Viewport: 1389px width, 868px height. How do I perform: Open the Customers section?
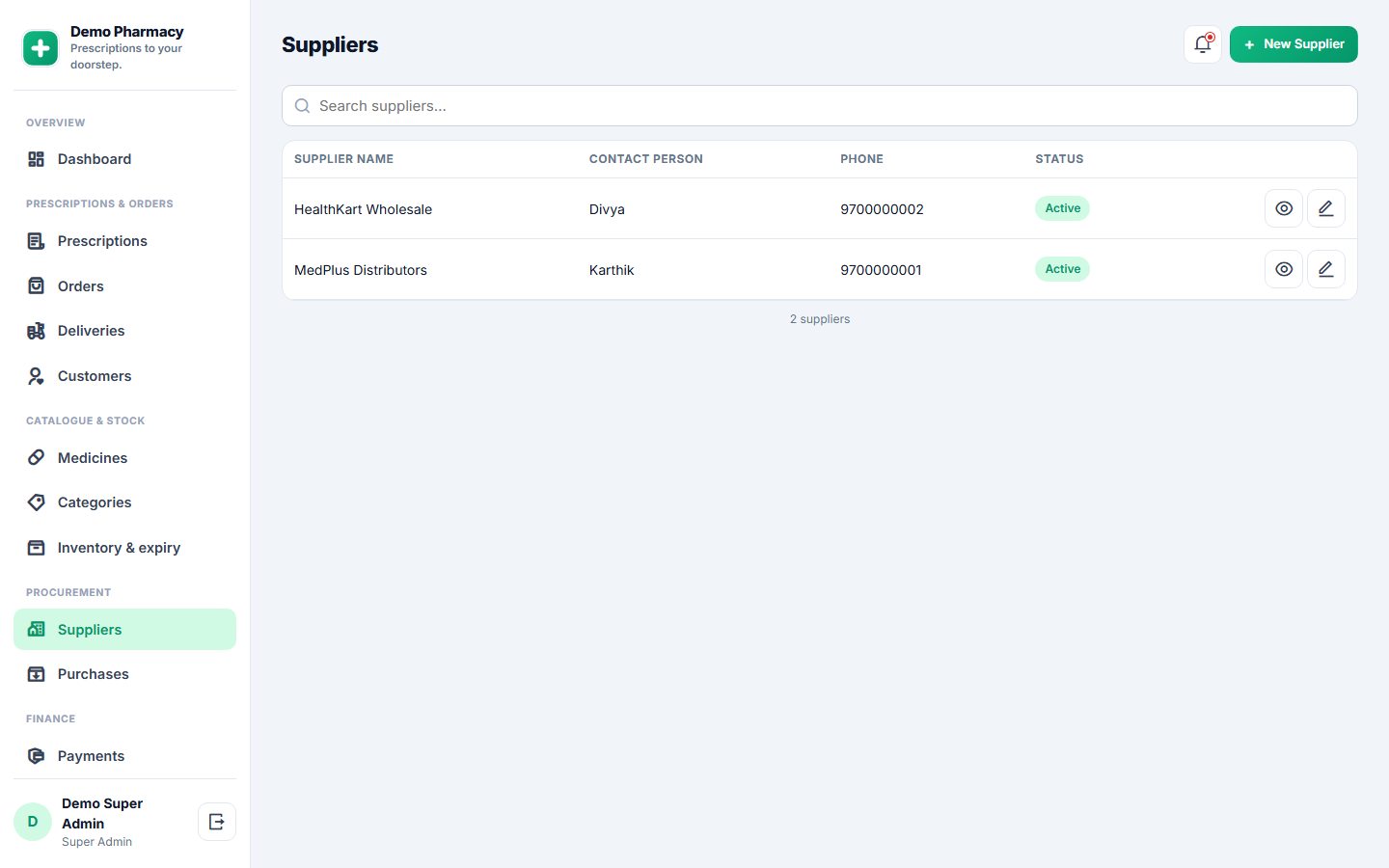coord(124,376)
